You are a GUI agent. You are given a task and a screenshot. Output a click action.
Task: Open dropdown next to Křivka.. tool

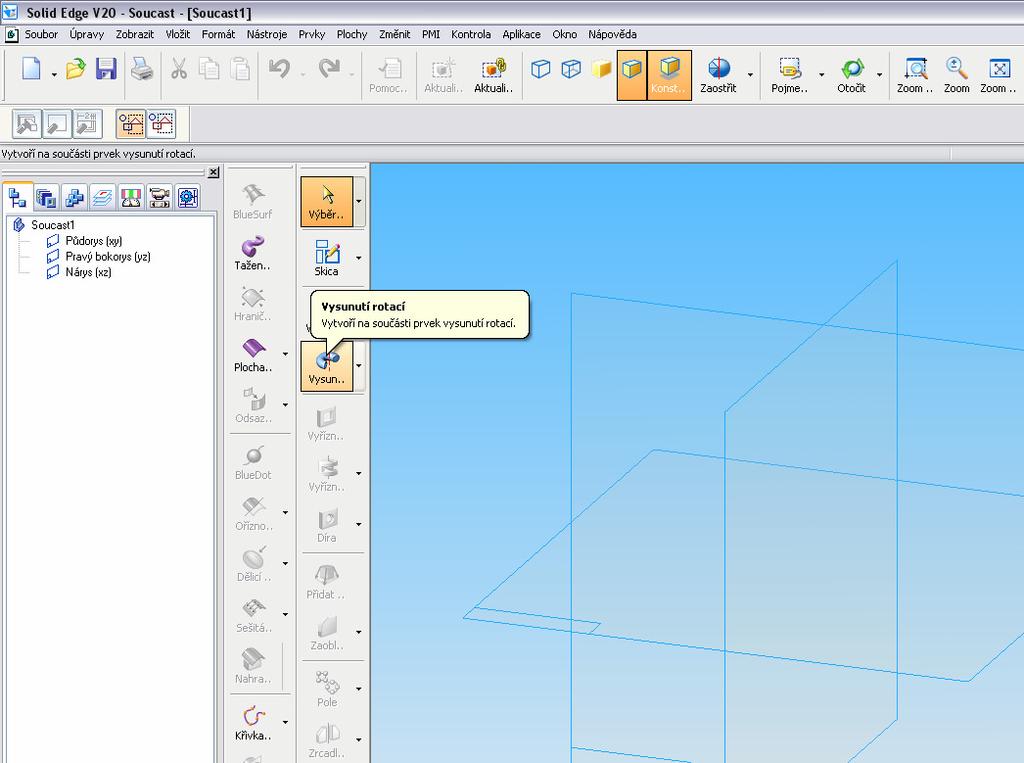pos(285,722)
